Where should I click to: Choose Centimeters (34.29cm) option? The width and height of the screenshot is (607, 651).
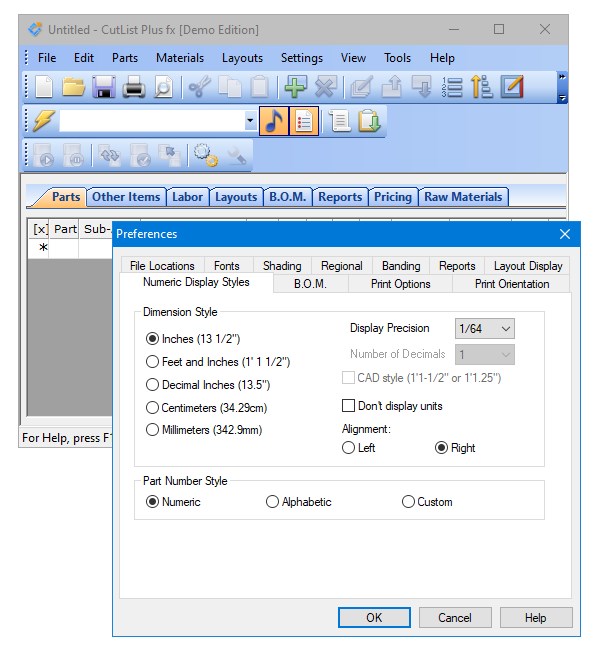pyautogui.click(x=206, y=408)
